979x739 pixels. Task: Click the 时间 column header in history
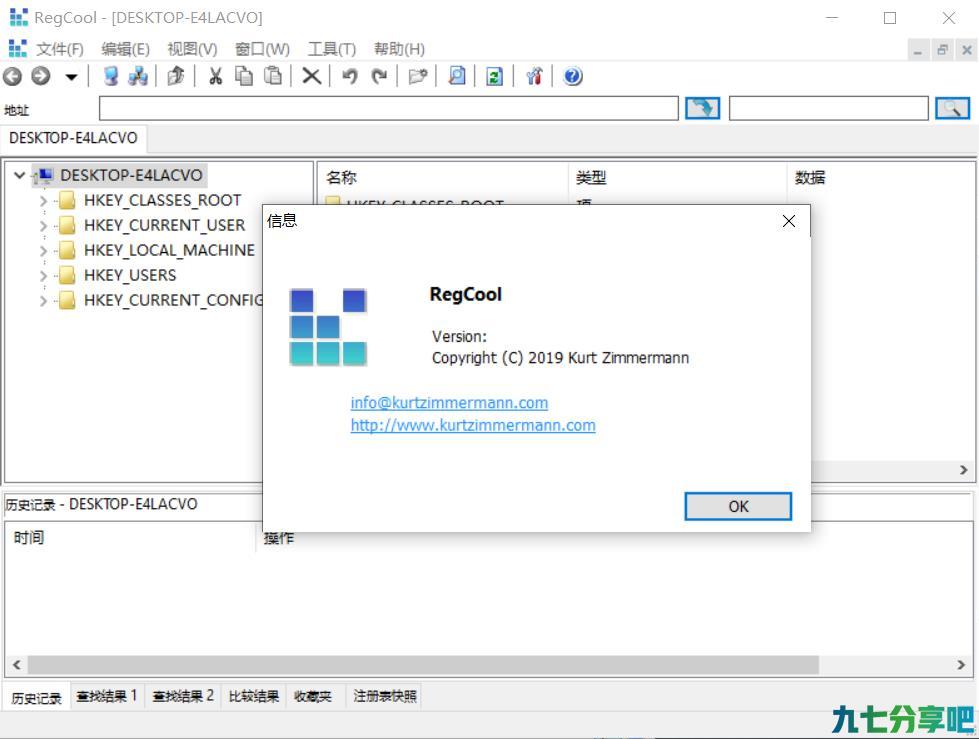tap(131, 537)
